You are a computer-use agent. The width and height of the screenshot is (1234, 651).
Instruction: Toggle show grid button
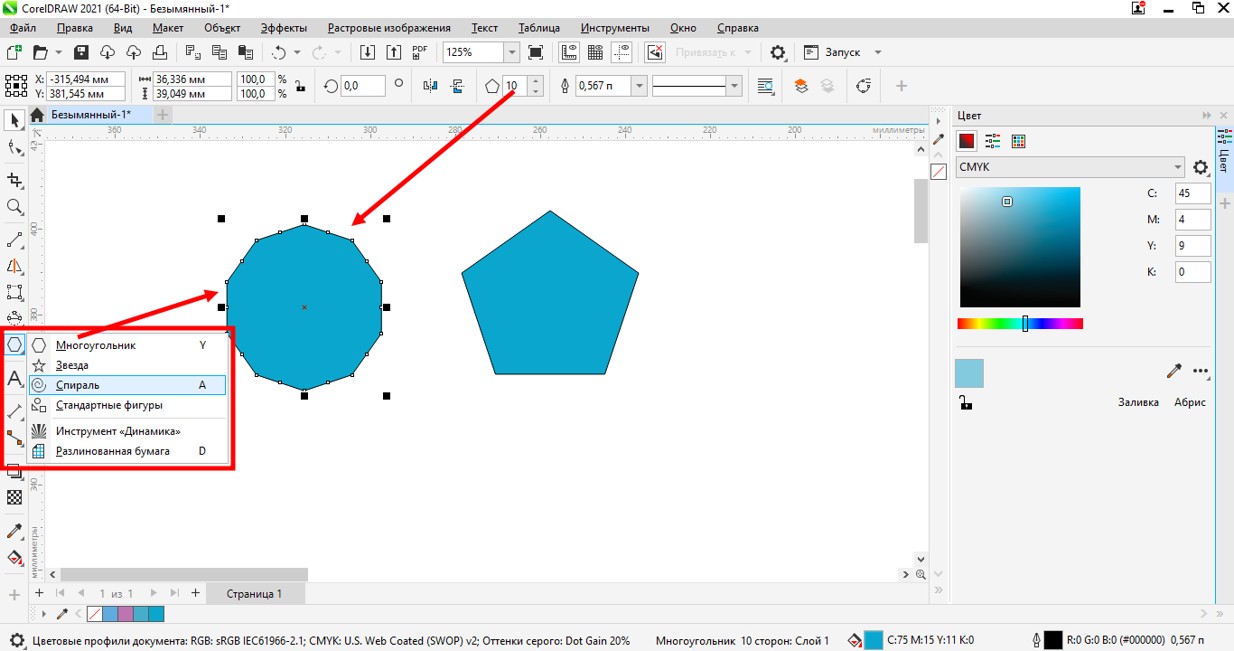pyautogui.click(x=596, y=52)
